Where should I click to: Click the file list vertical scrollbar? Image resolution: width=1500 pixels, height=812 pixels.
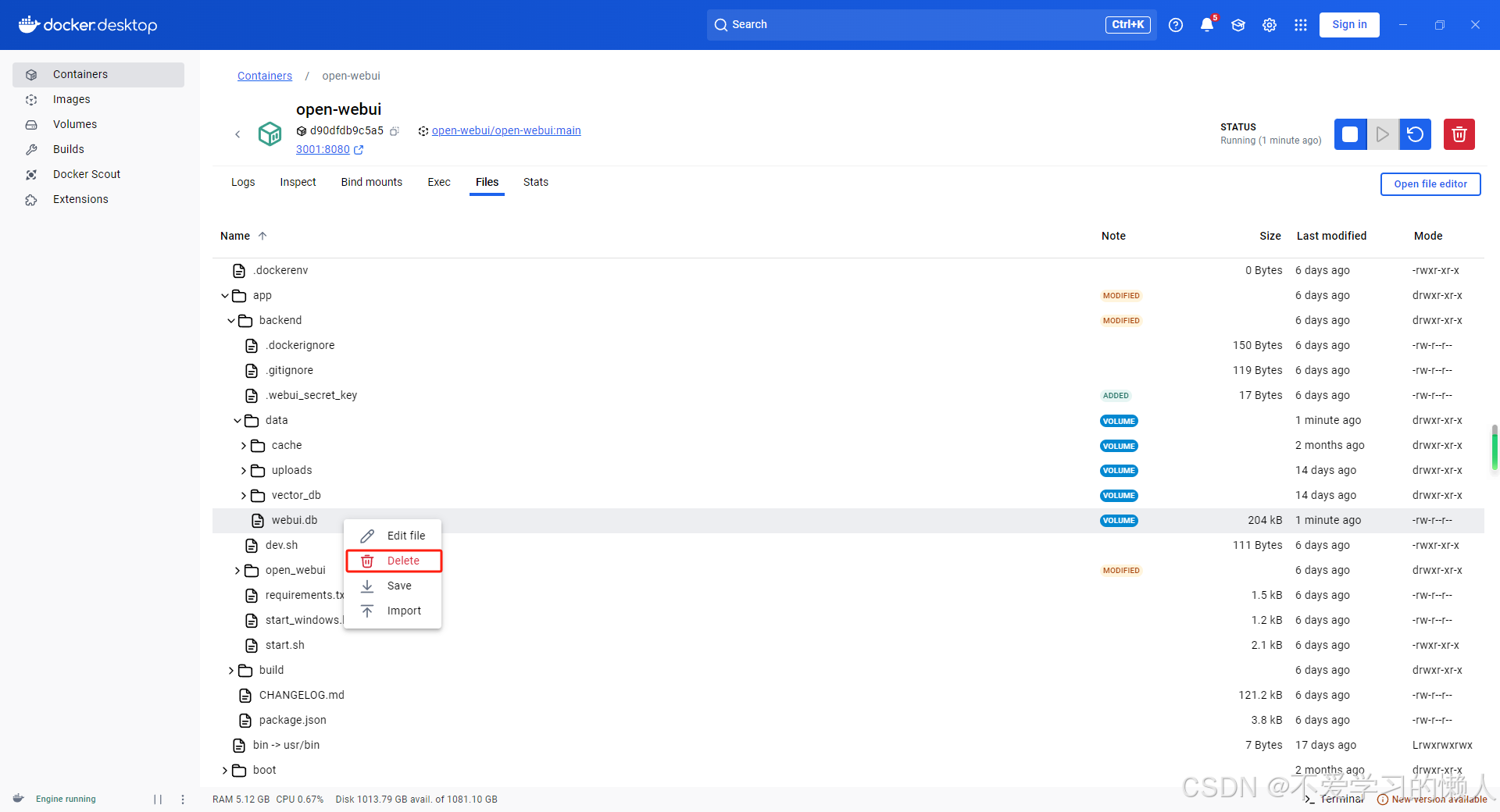1495,448
